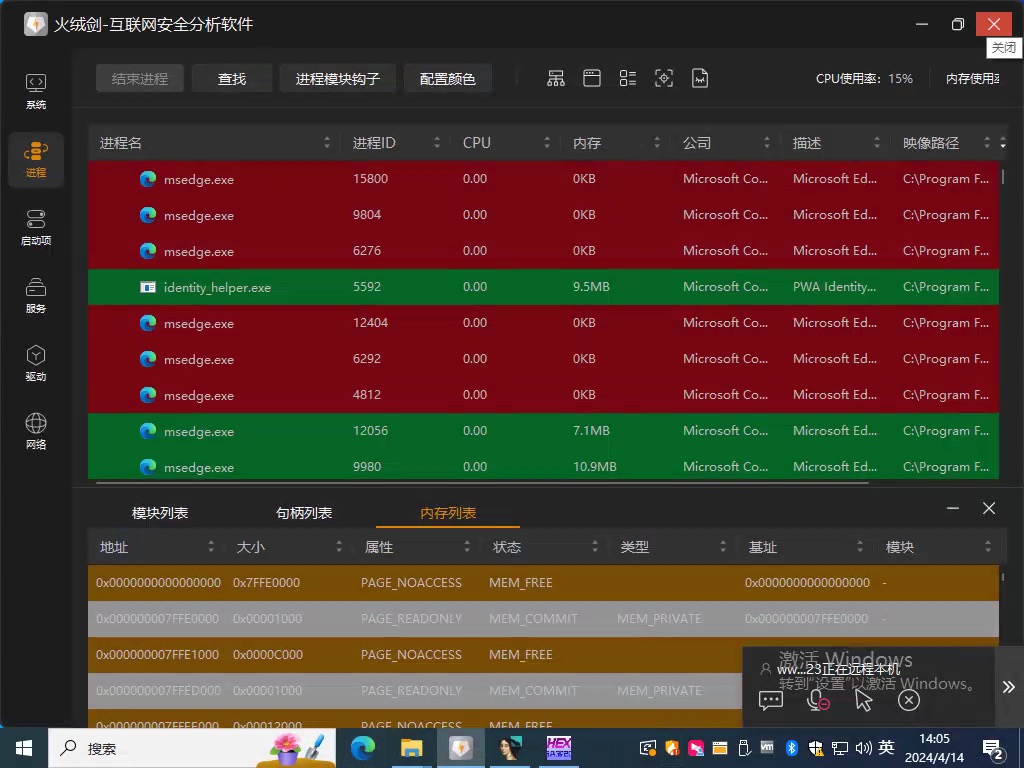Click the window view toolbar icon

point(592,78)
